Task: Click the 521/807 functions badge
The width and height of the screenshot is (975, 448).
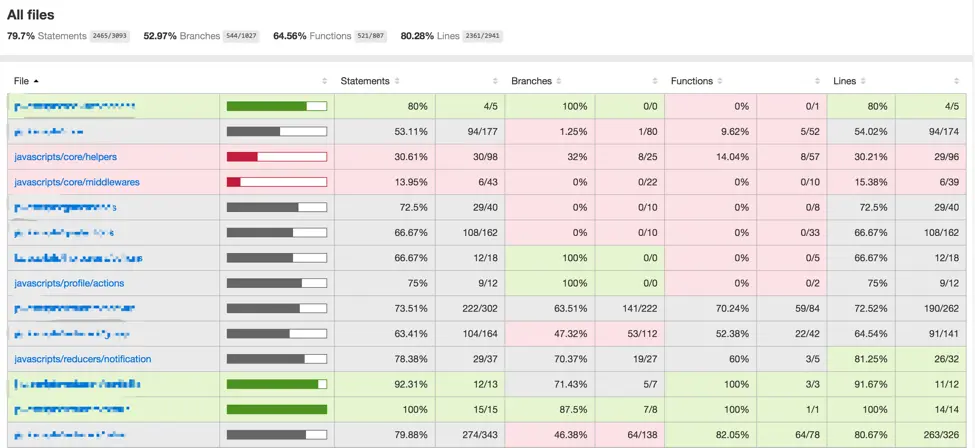Action: coord(371,36)
